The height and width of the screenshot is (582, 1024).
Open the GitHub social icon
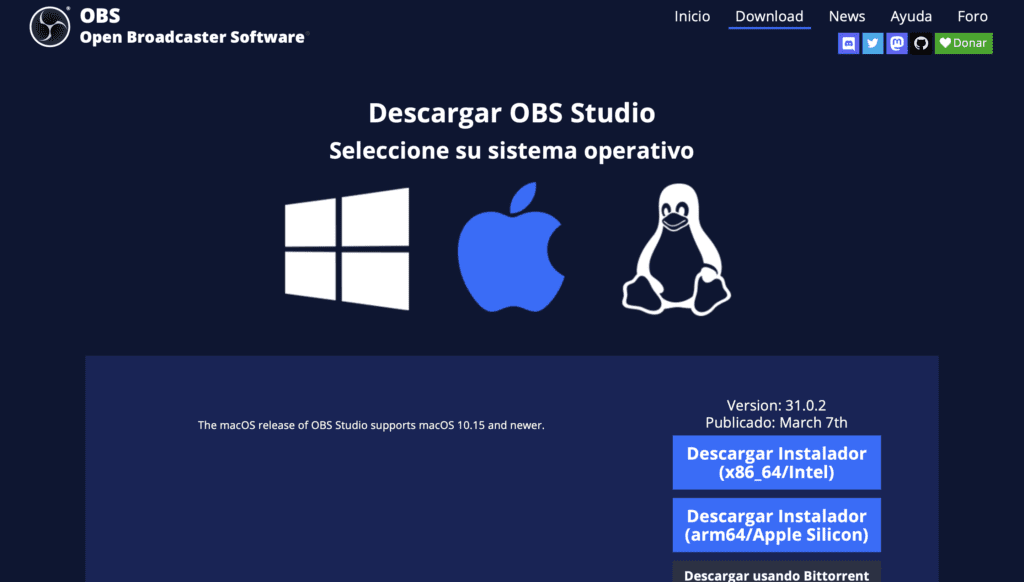click(921, 44)
